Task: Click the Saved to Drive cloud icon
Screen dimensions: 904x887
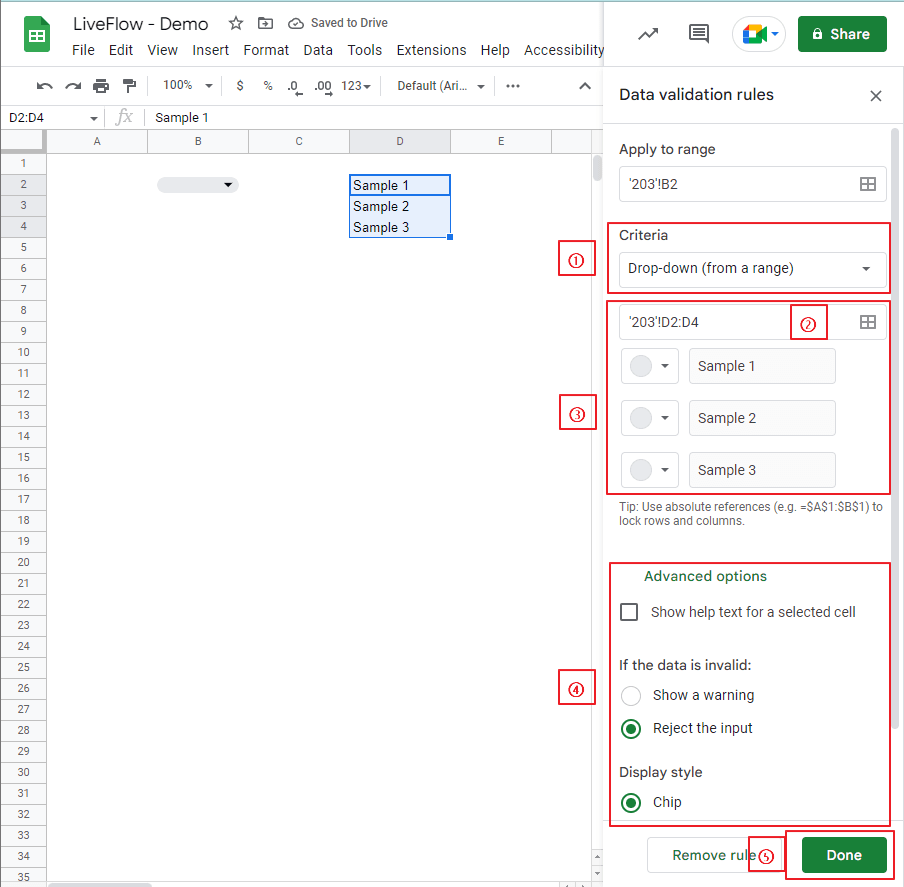Action: point(296,23)
